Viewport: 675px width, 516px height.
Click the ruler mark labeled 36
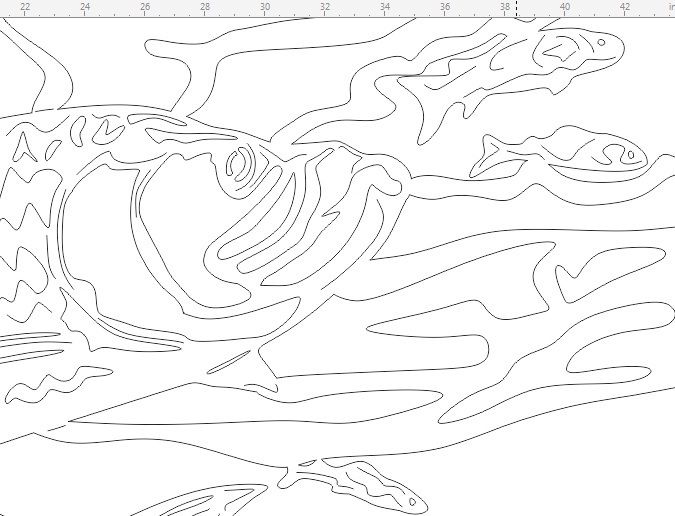[x=445, y=7]
